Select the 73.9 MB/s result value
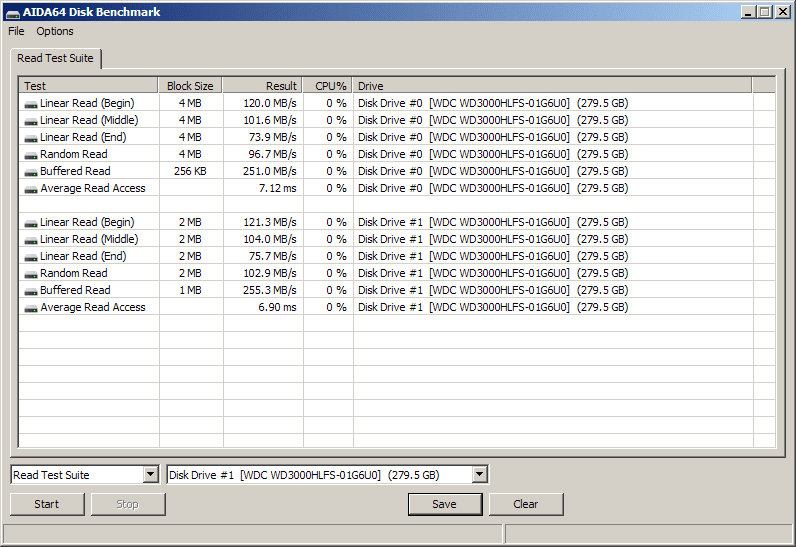Screen dimensions: 796x547 pos(273,137)
